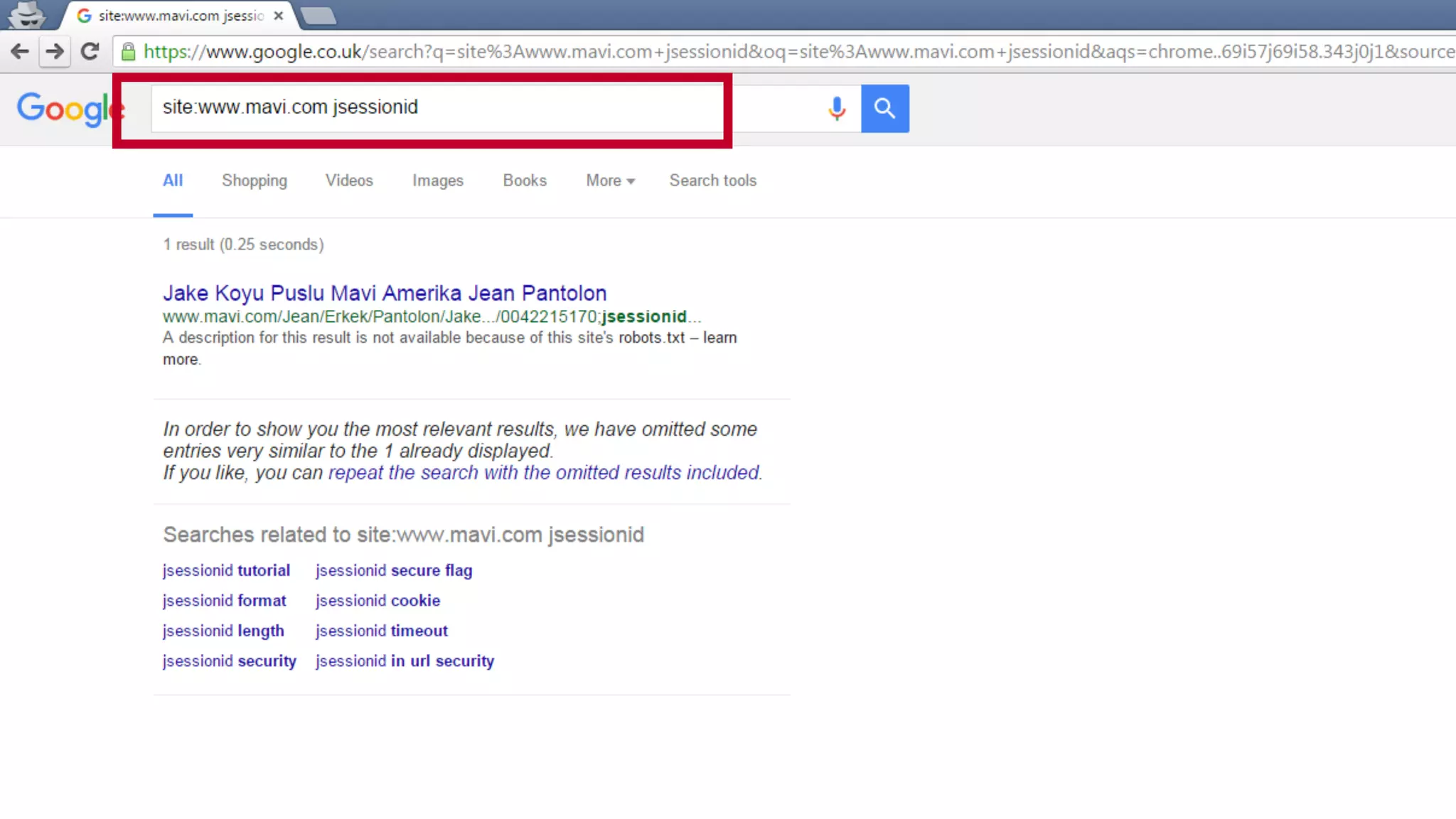
Task: Click the green padlock security icon
Action: [x=128, y=51]
